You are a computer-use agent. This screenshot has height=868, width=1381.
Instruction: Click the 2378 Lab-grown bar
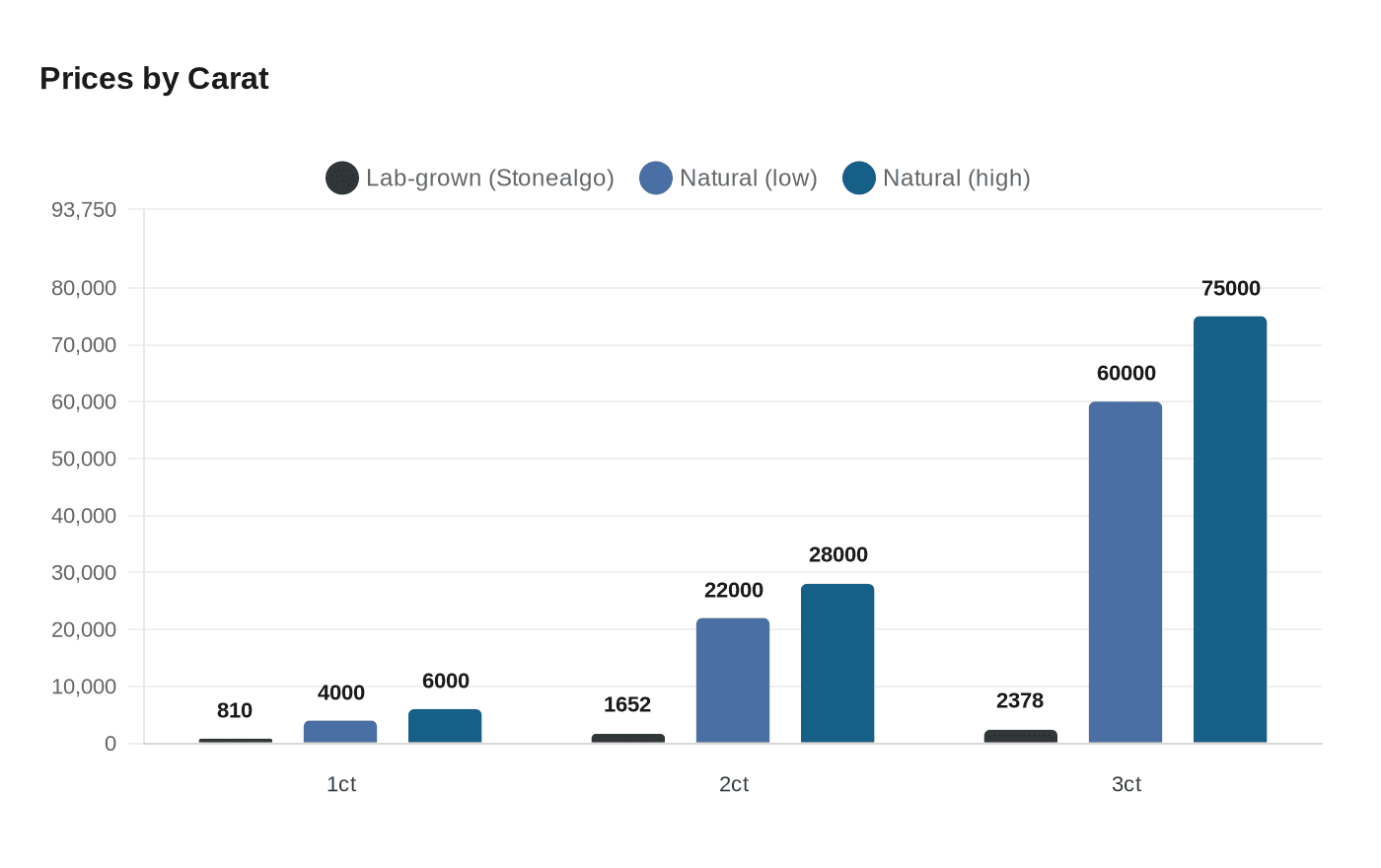pyautogui.click(x=1022, y=735)
